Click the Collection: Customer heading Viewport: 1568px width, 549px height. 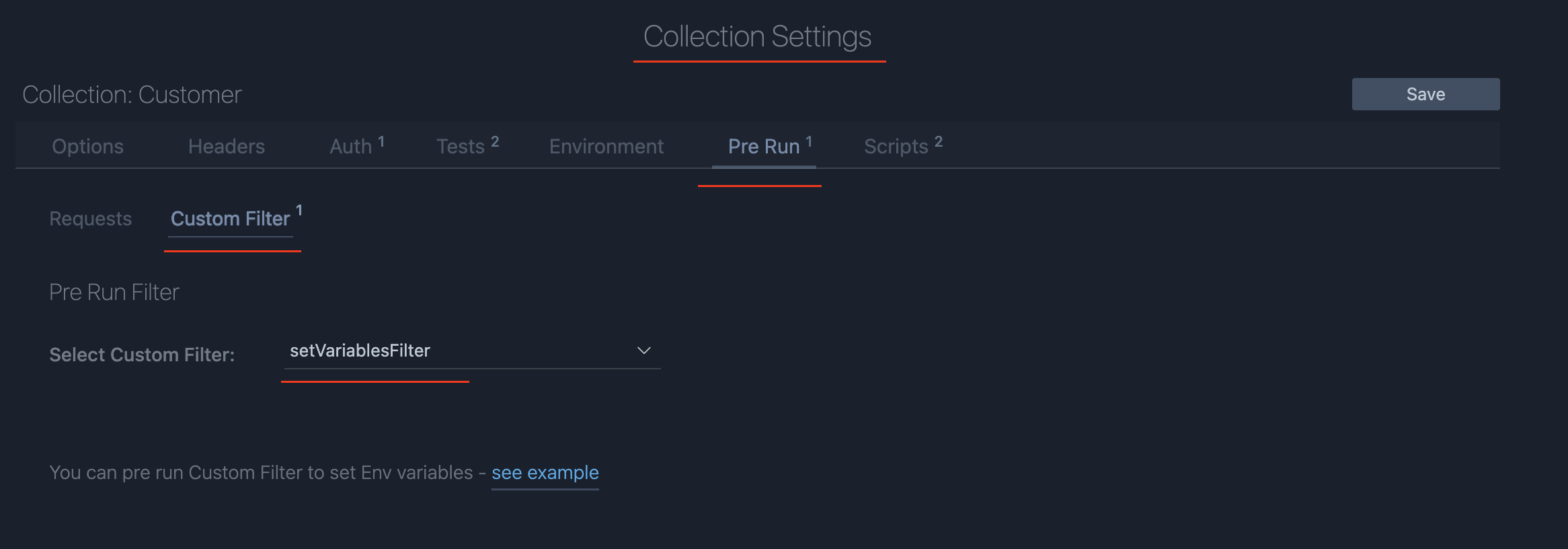coord(132,94)
